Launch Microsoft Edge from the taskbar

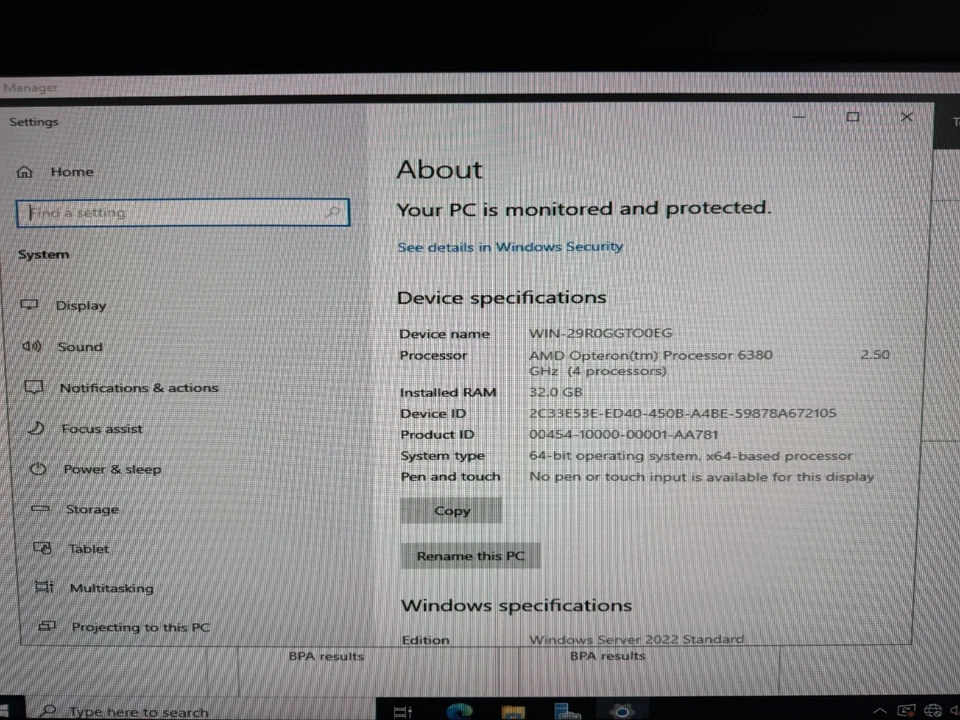pos(458,710)
